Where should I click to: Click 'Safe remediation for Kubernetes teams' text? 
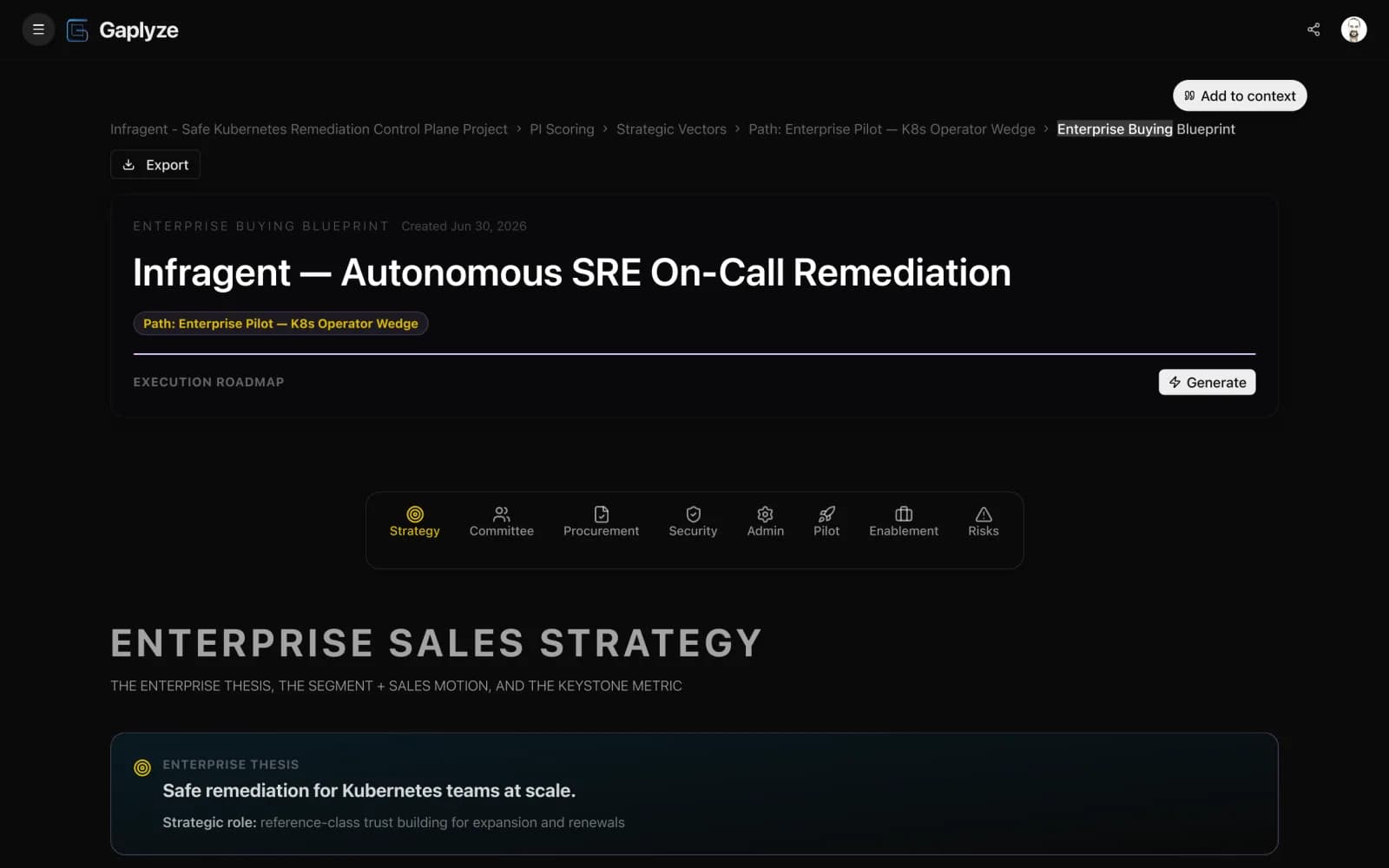[369, 791]
